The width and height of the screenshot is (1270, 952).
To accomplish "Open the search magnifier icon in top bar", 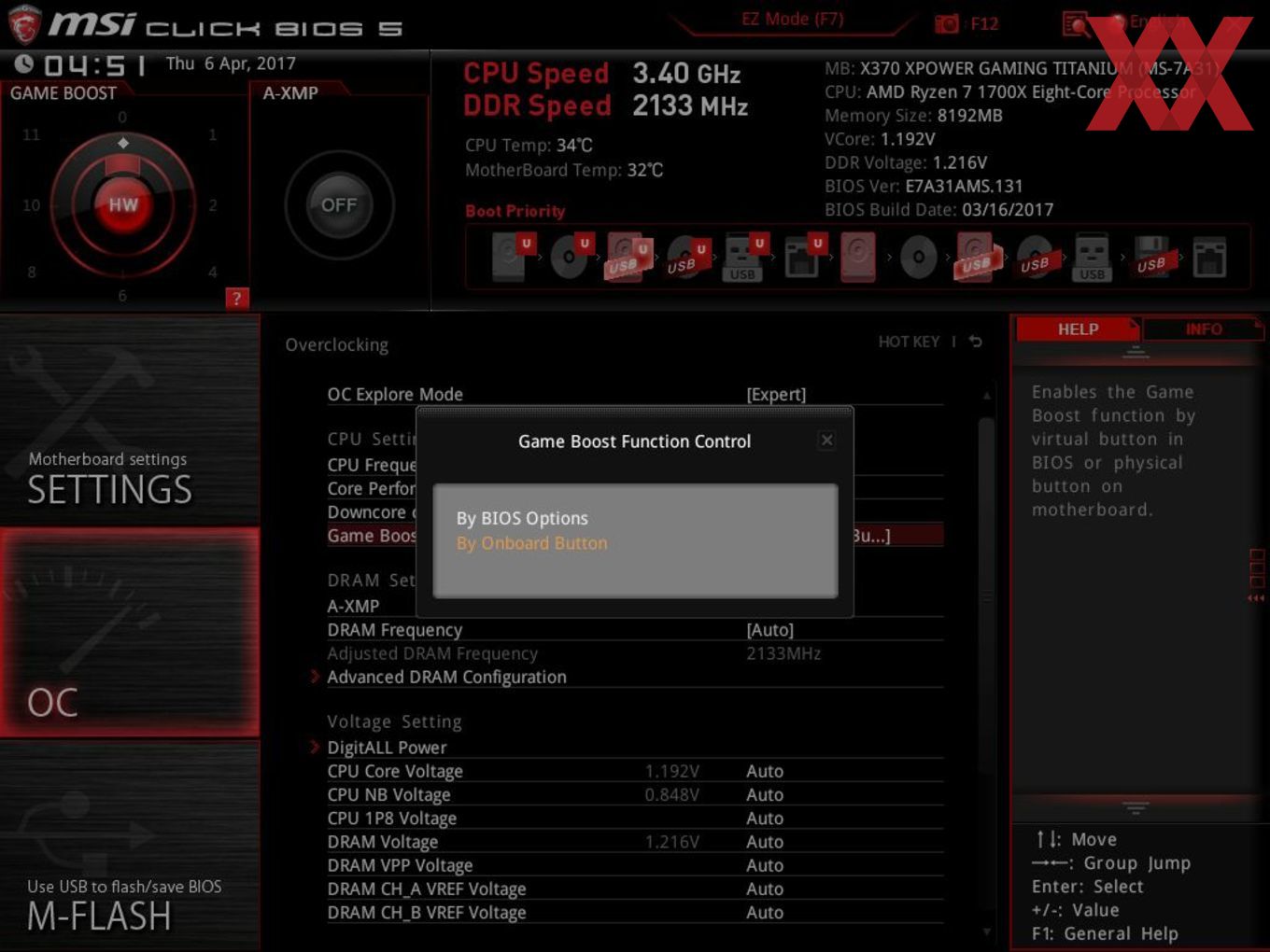I will (x=1076, y=23).
